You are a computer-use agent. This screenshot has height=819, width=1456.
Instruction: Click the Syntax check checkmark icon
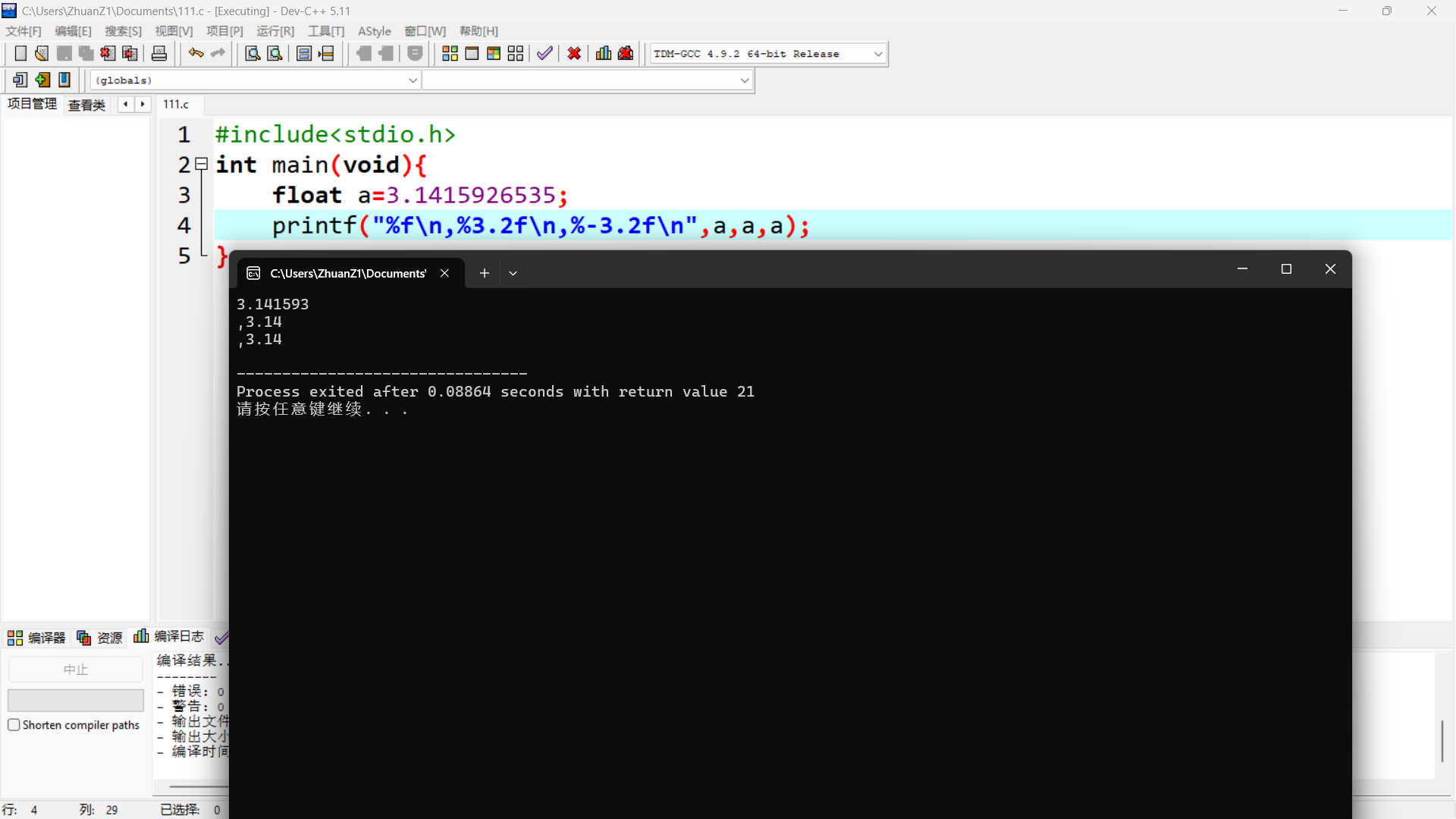(544, 54)
